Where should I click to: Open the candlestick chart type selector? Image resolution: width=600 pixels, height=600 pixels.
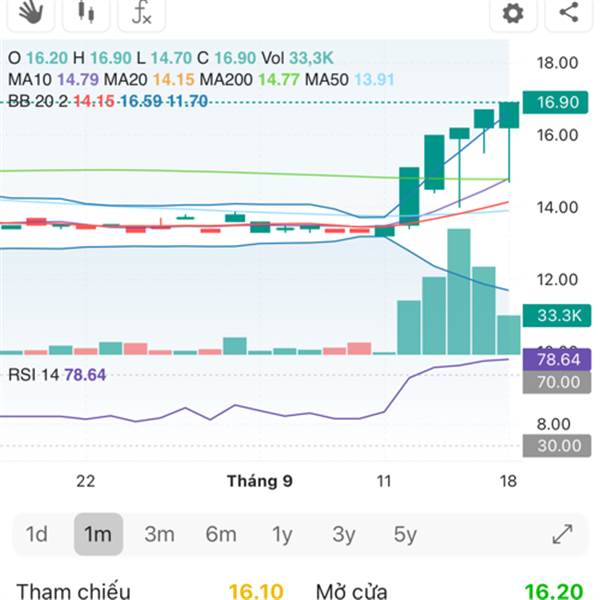coord(86,12)
